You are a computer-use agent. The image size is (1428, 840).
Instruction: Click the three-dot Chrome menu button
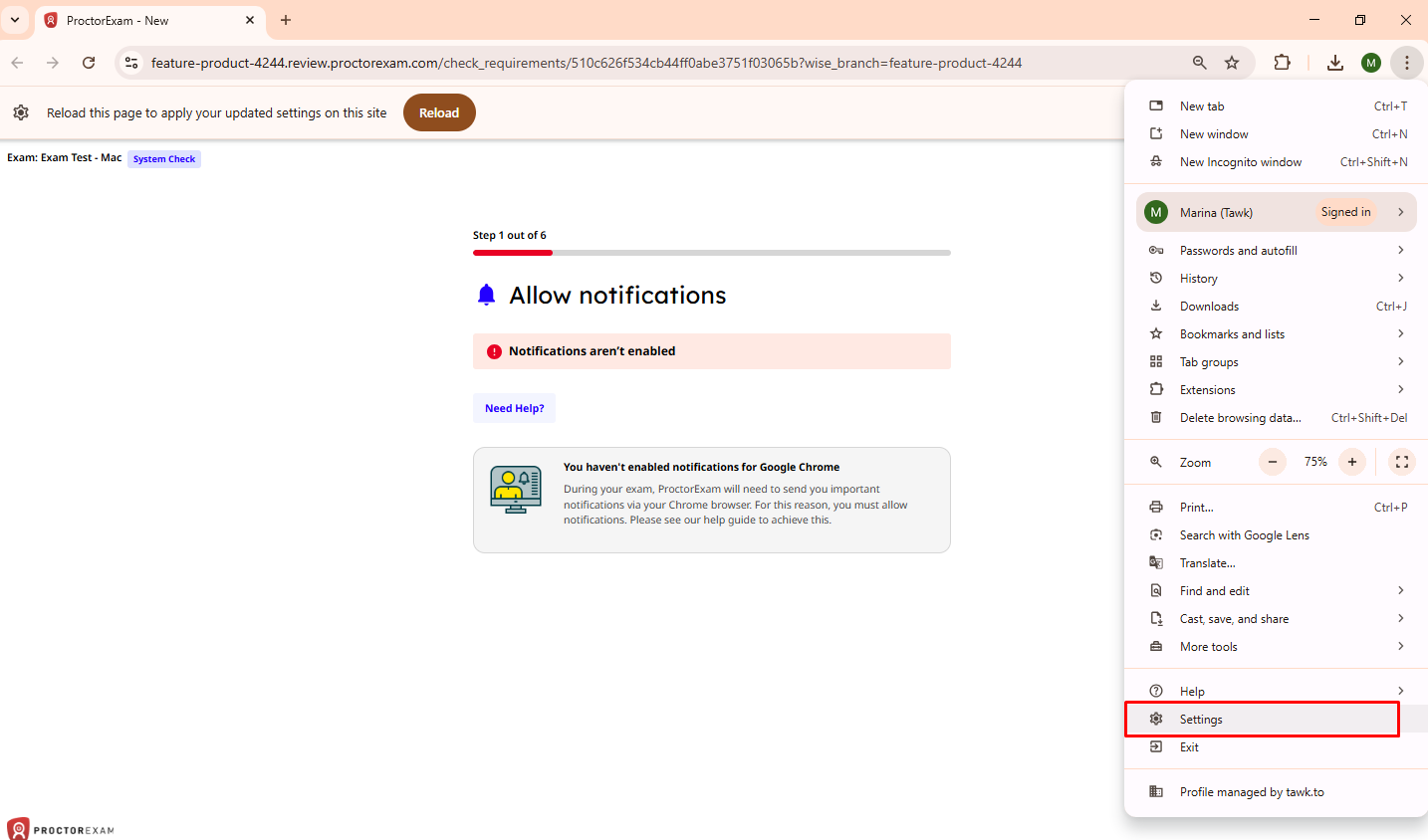point(1406,63)
